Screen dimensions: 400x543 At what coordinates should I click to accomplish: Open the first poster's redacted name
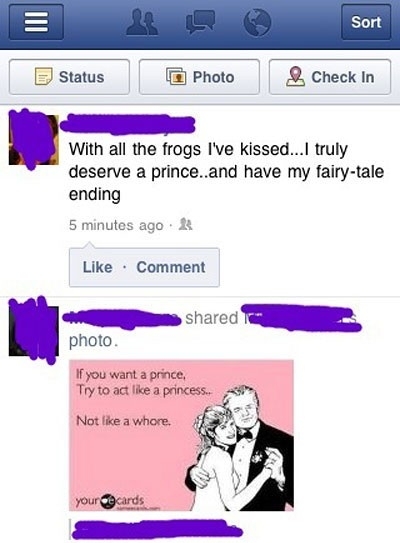pyautogui.click(x=128, y=124)
